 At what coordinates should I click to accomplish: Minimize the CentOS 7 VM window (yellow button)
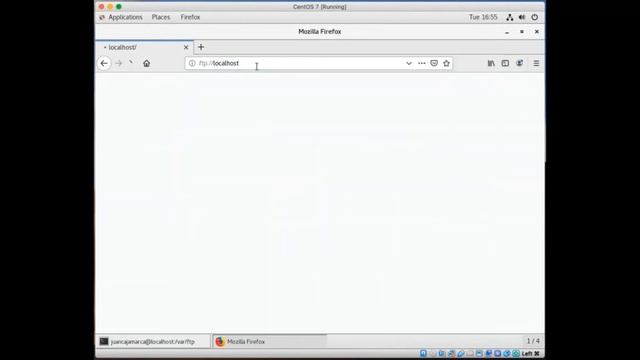110,7
